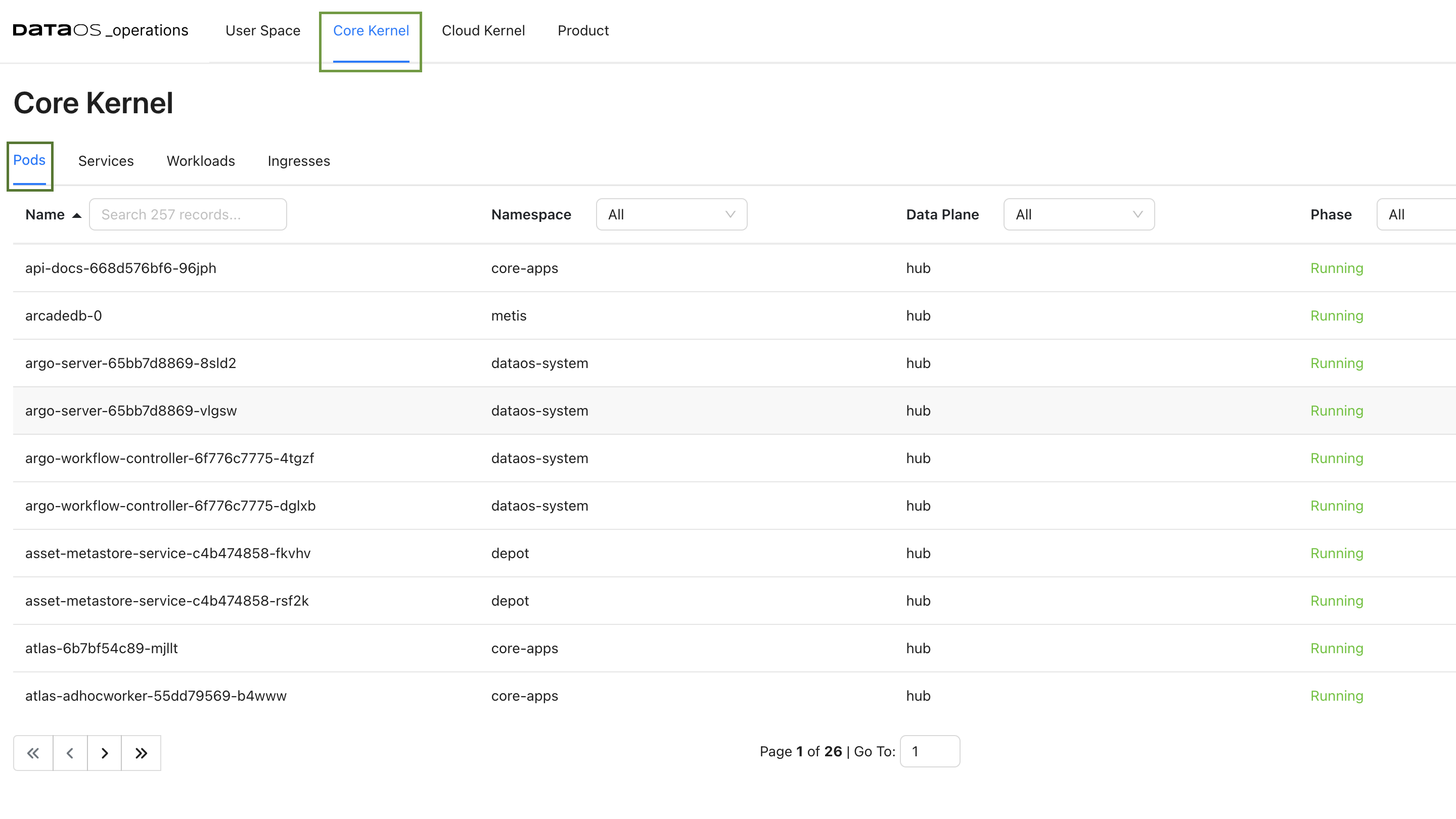Click the Product menu item
The image size is (1456, 819).
tap(583, 30)
